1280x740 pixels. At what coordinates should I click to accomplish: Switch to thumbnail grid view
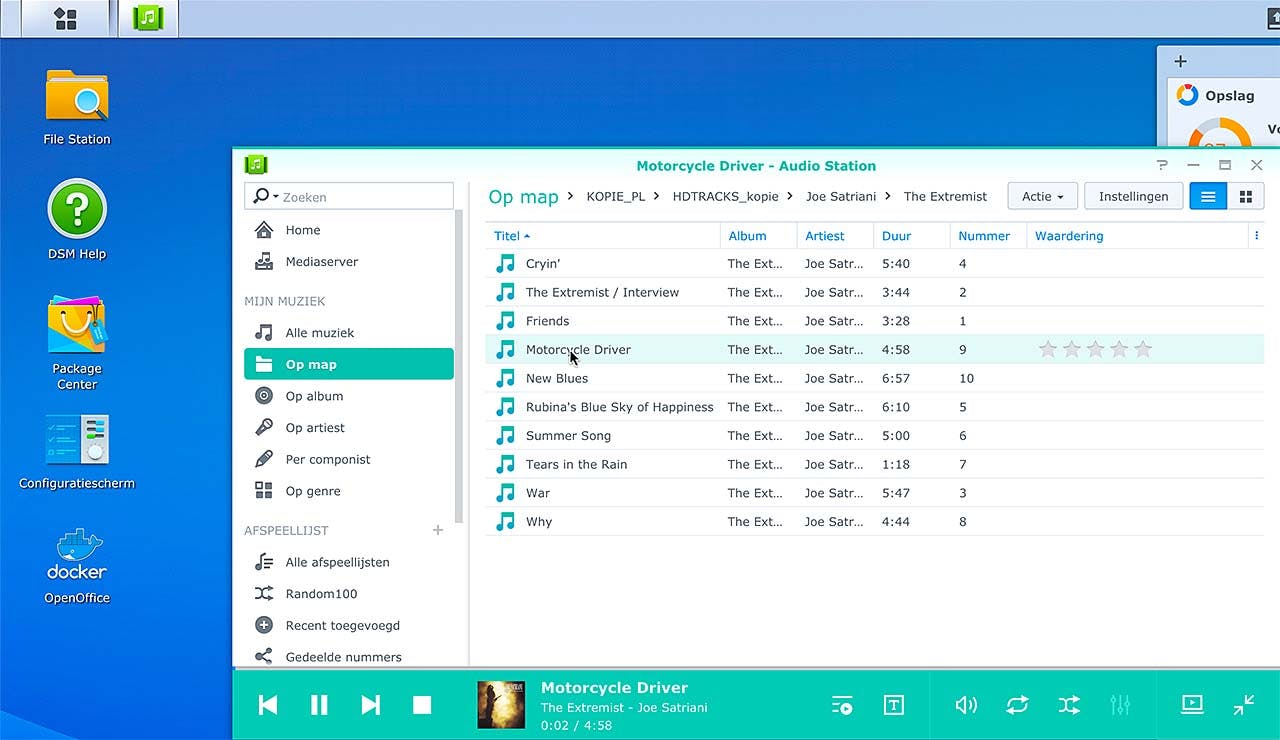(x=1246, y=196)
